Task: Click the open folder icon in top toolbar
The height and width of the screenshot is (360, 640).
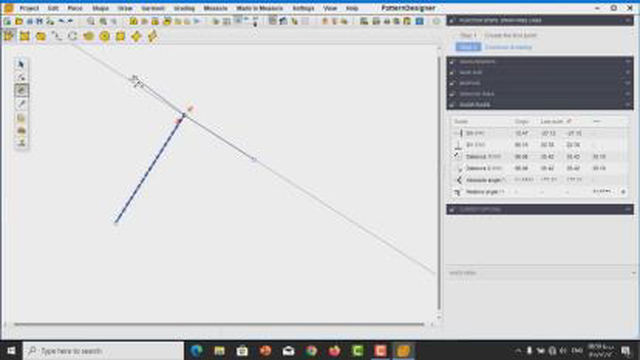Action: pyautogui.click(x=19, y=21)
